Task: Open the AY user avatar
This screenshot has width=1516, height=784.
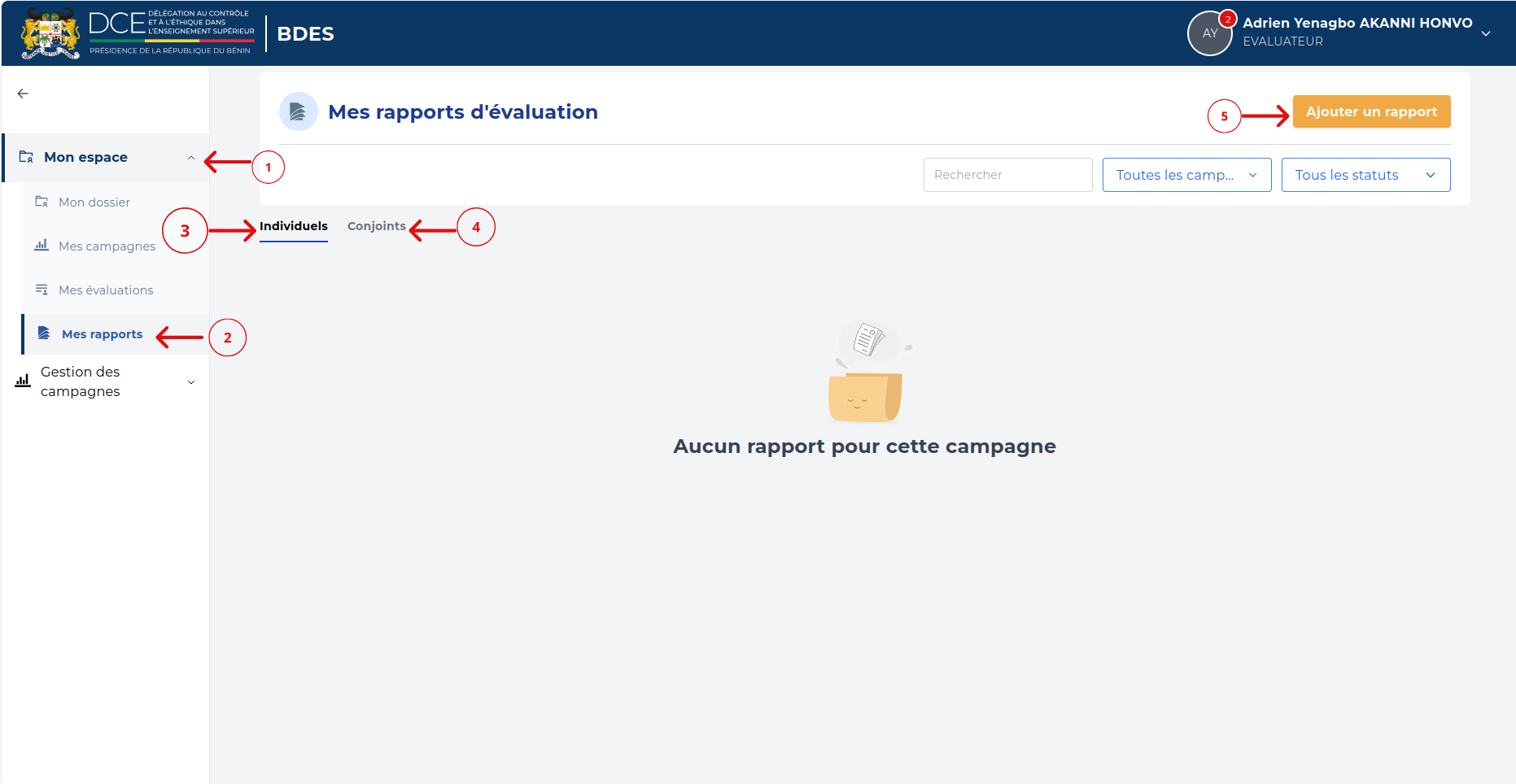Action: click(x=1210, y=33)
